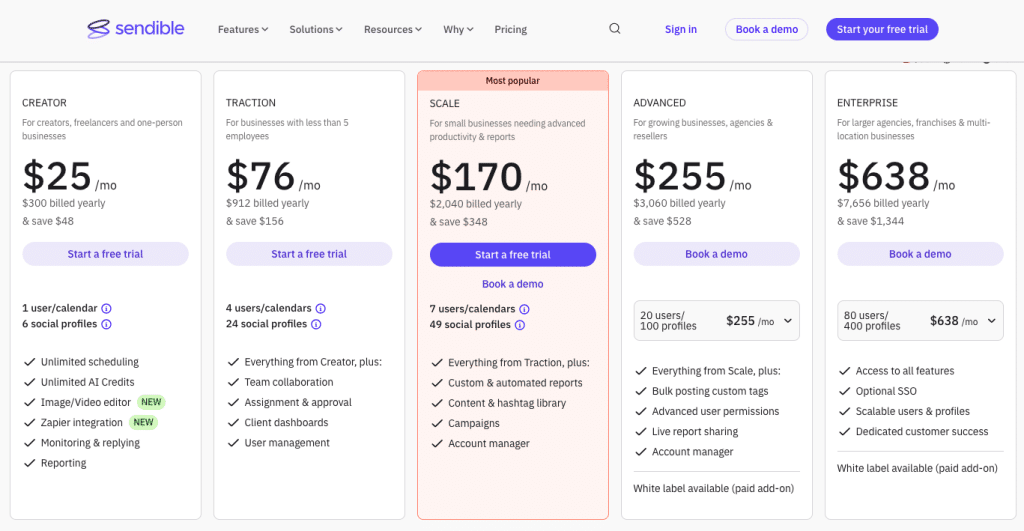1024x531 pixels.
Task: Click 'Reporting' feature in Creator plan
Action: pos(63,463)
